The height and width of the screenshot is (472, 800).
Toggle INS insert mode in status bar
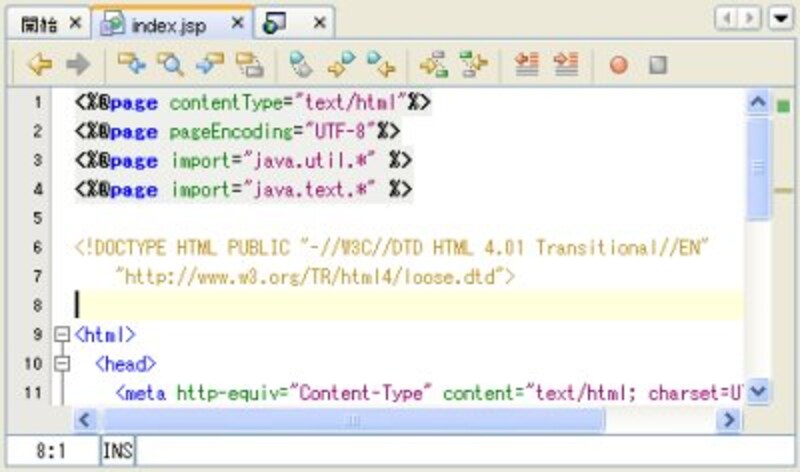118,452
